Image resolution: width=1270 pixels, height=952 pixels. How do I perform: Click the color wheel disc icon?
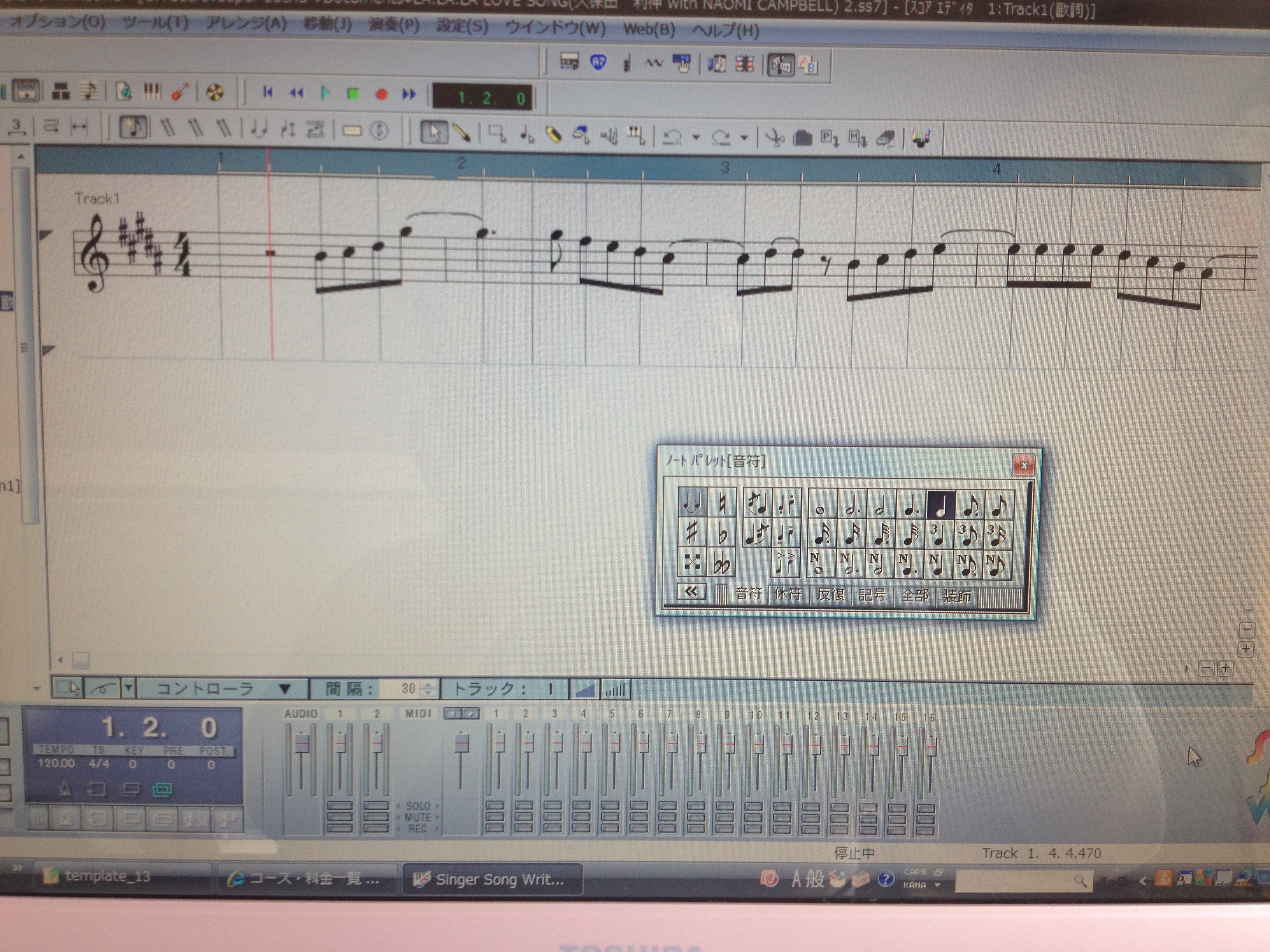(x=215, y=93)
